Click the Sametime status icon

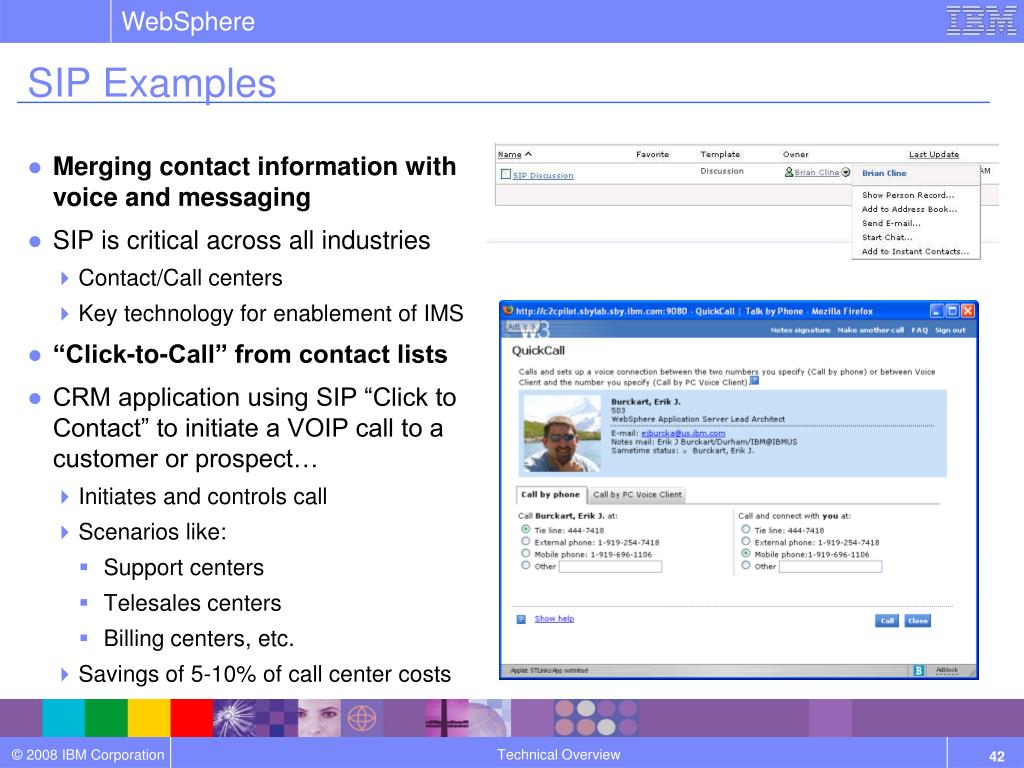(684, 451)
